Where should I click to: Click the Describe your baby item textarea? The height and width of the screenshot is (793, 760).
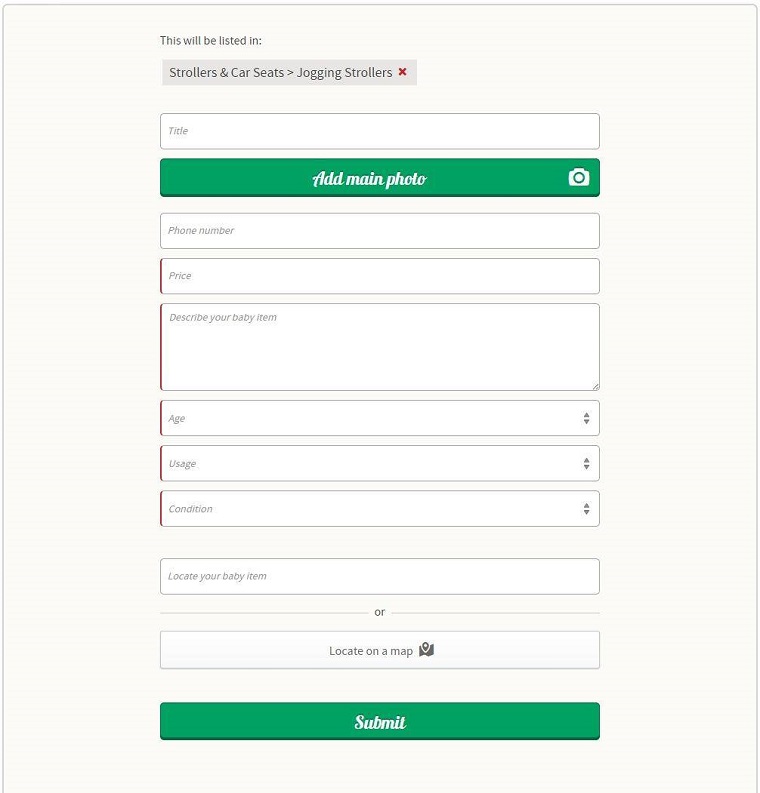point(380,347)
